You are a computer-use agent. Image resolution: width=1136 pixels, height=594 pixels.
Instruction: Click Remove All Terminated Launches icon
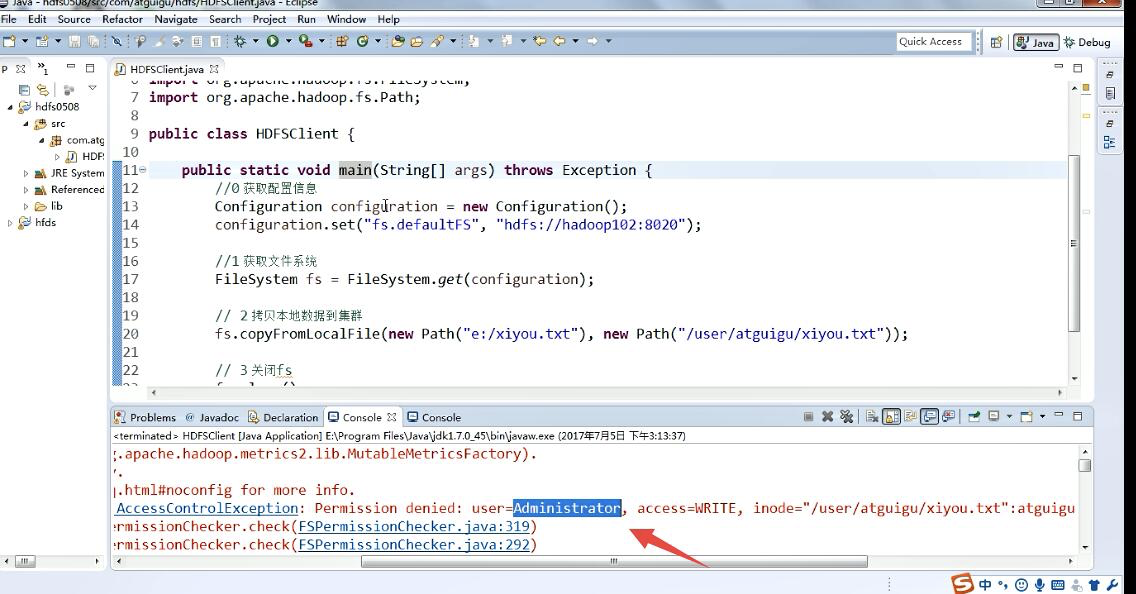click(846, 417)
